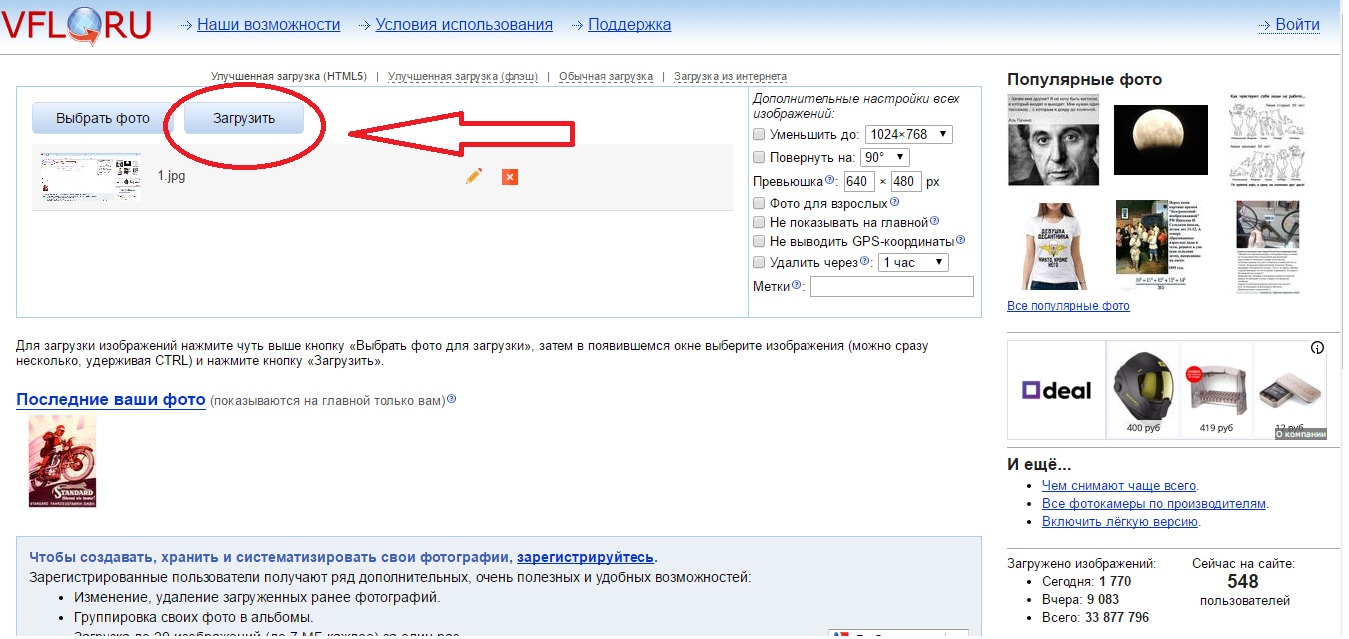Enable the Повернуть на checkbox
1349x639 pixels.
[759, 157]
